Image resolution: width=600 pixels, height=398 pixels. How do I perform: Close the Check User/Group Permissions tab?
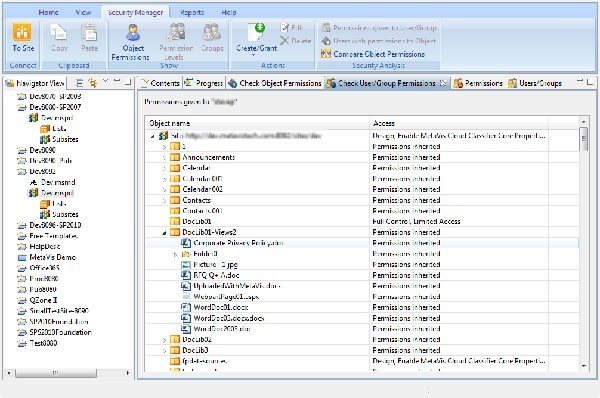pyautogui.click(x=443, y=83)
